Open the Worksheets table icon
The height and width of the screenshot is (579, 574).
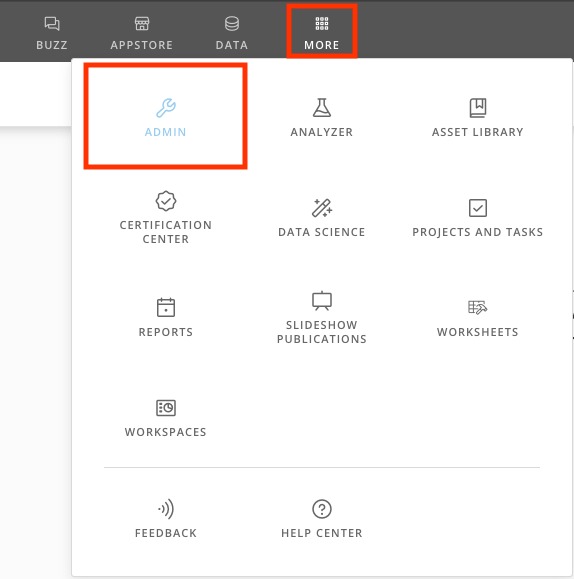click(x=478, y=307)
